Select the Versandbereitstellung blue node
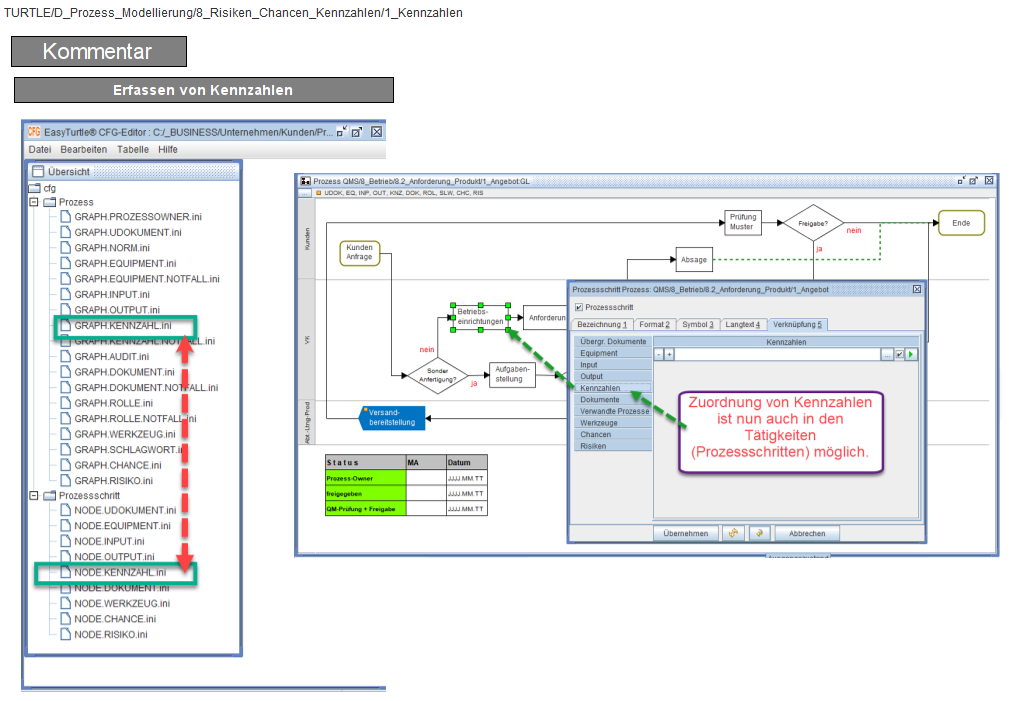1010x701 pixels. coord(392,418)
